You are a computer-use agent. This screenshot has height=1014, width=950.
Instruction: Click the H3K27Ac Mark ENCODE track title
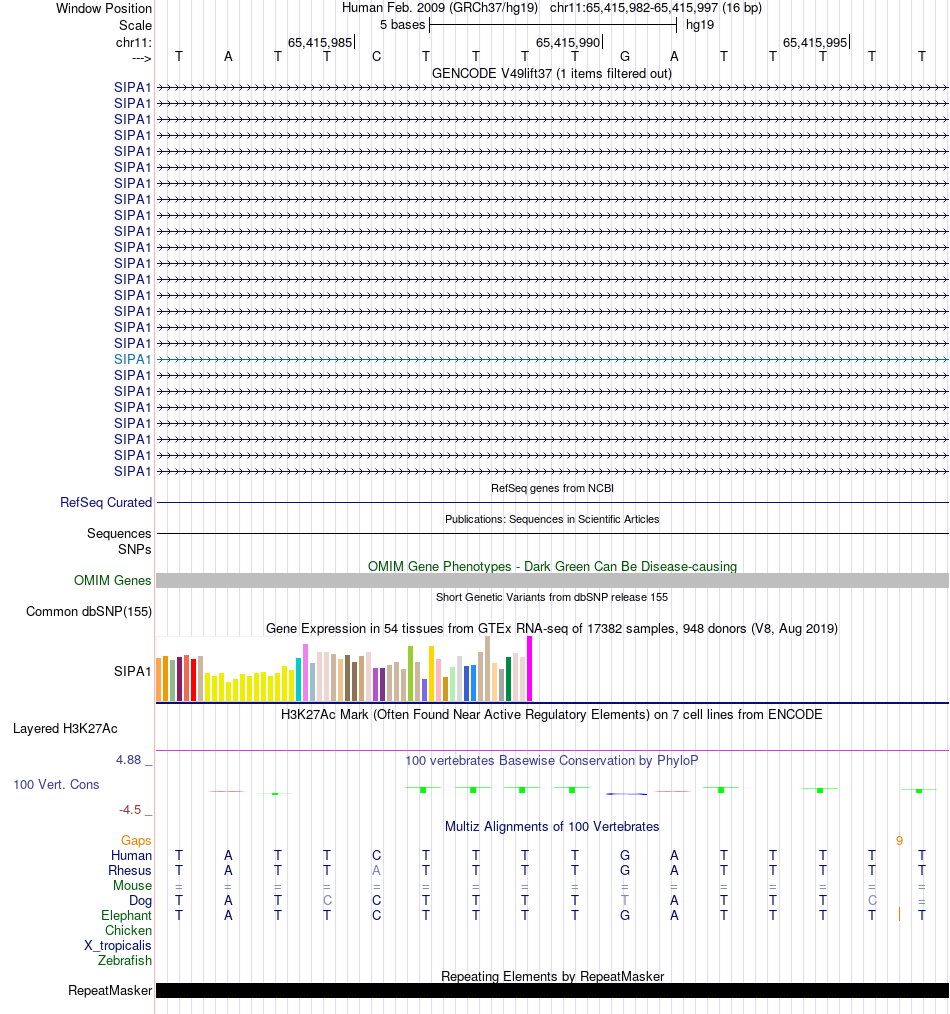552,715
